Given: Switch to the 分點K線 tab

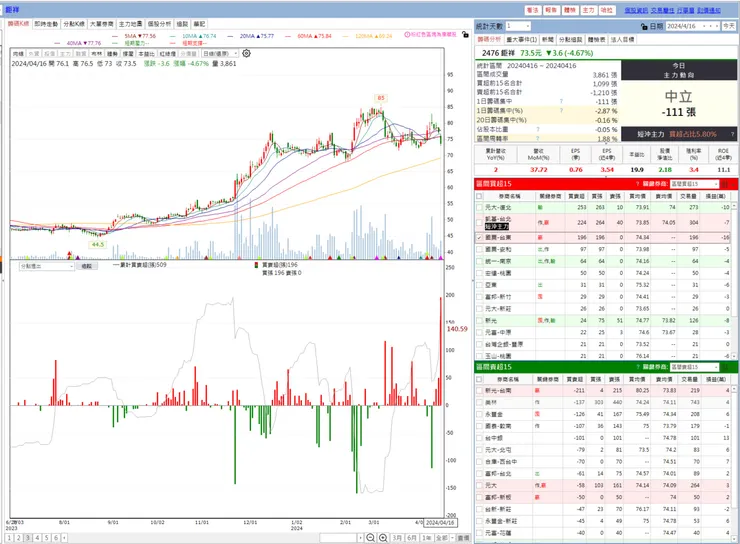Looking at the screenshot, I should tap(74, 24).
